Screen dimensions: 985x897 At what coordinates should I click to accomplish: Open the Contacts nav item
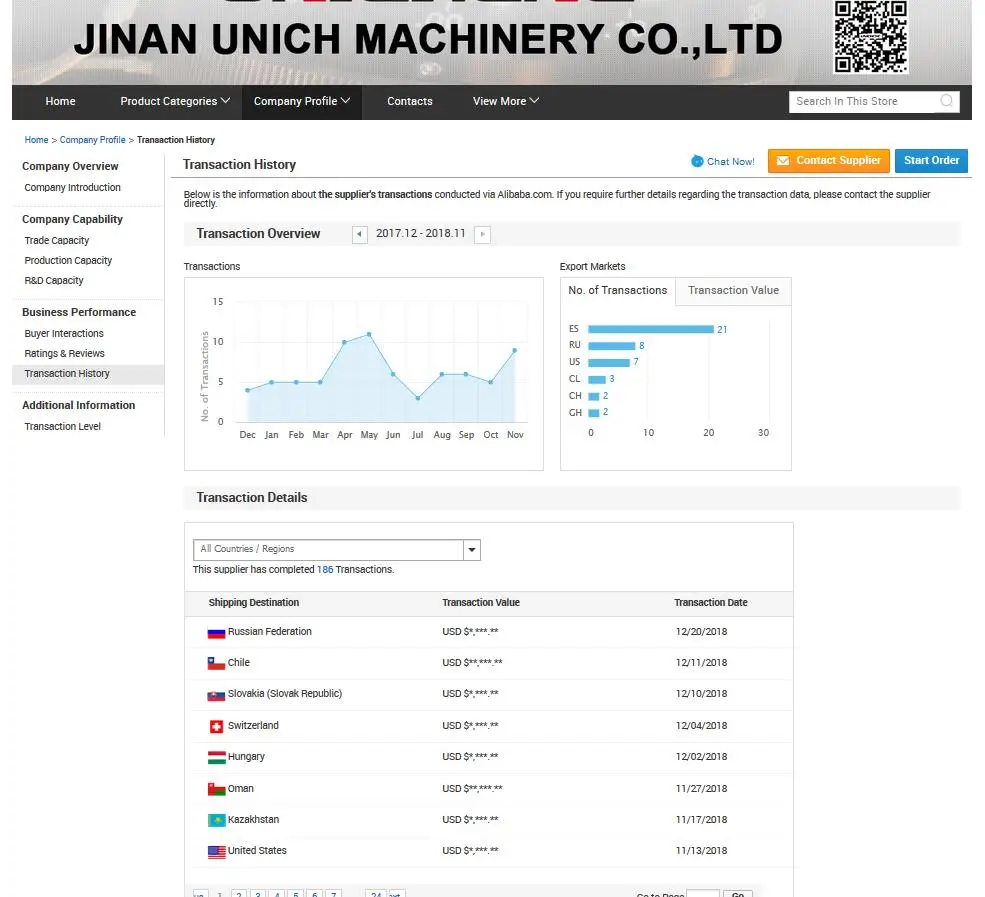point(410,101)
